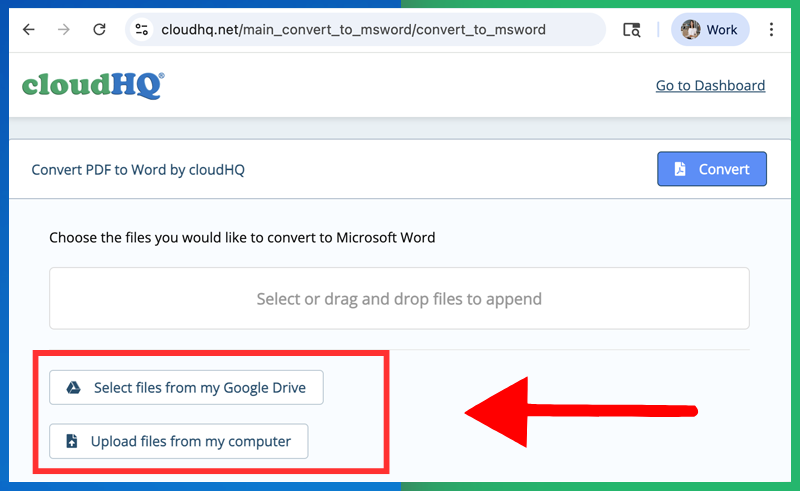Open Chrome's three-dot menu
The image size is (800, 491).
pyautogui.click(x=771, y=30)
